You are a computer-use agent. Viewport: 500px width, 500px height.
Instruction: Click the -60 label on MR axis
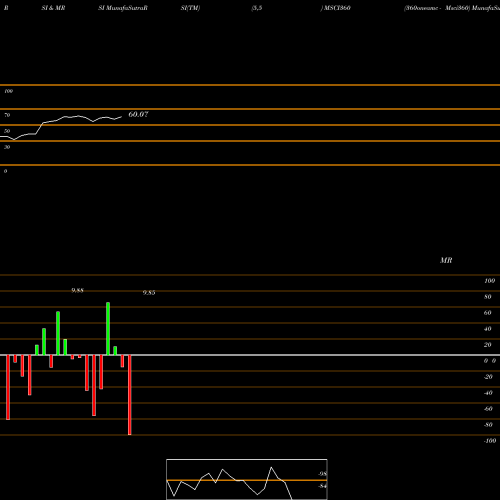tap(488, 409)
